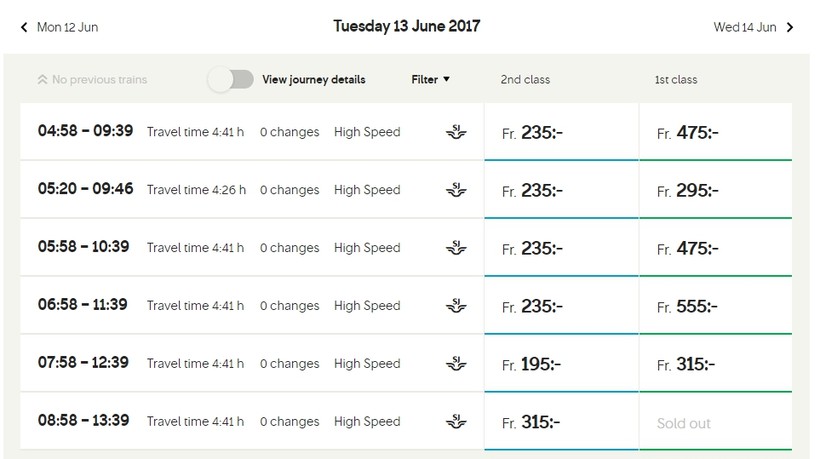Click the SJ logo on the 04:58 train
Screen dimensions: 820x459
[456, 132]
